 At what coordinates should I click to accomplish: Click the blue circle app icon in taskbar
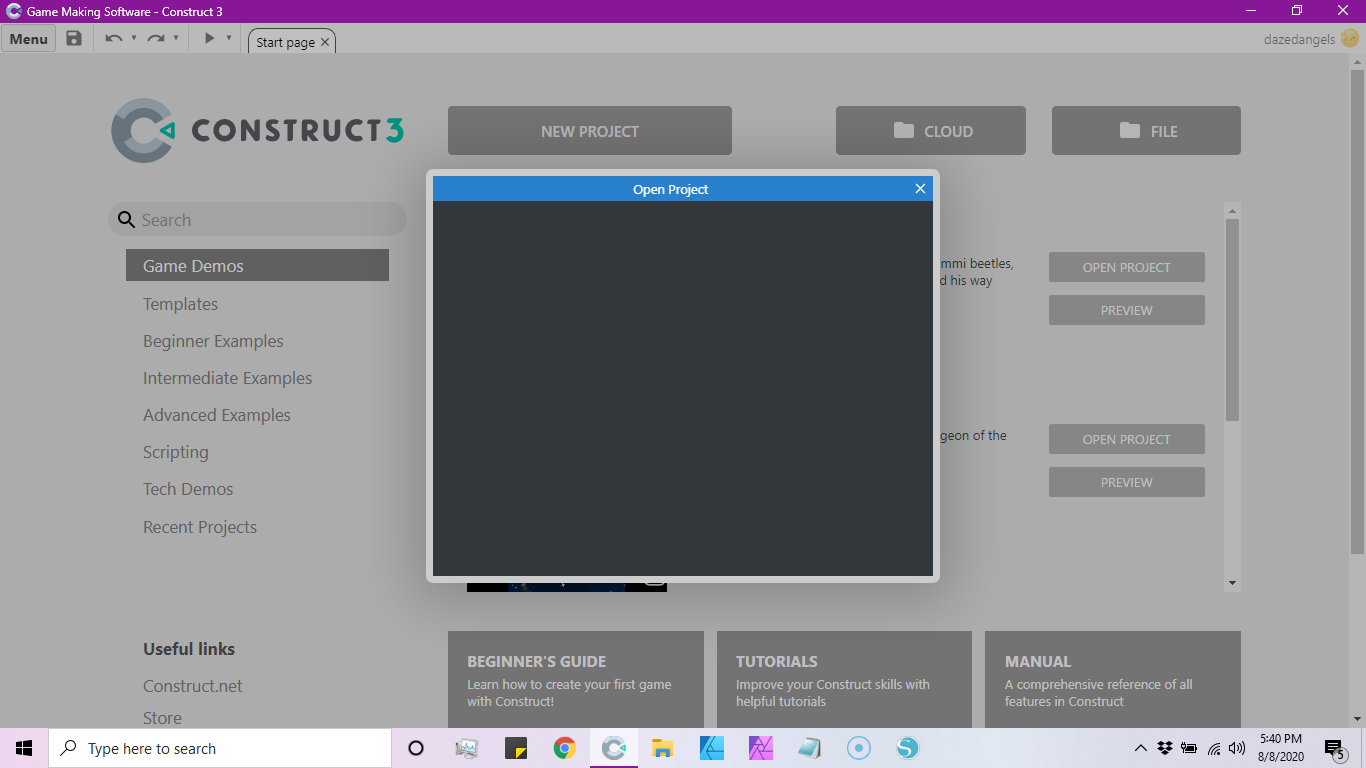tap(859, 748)
